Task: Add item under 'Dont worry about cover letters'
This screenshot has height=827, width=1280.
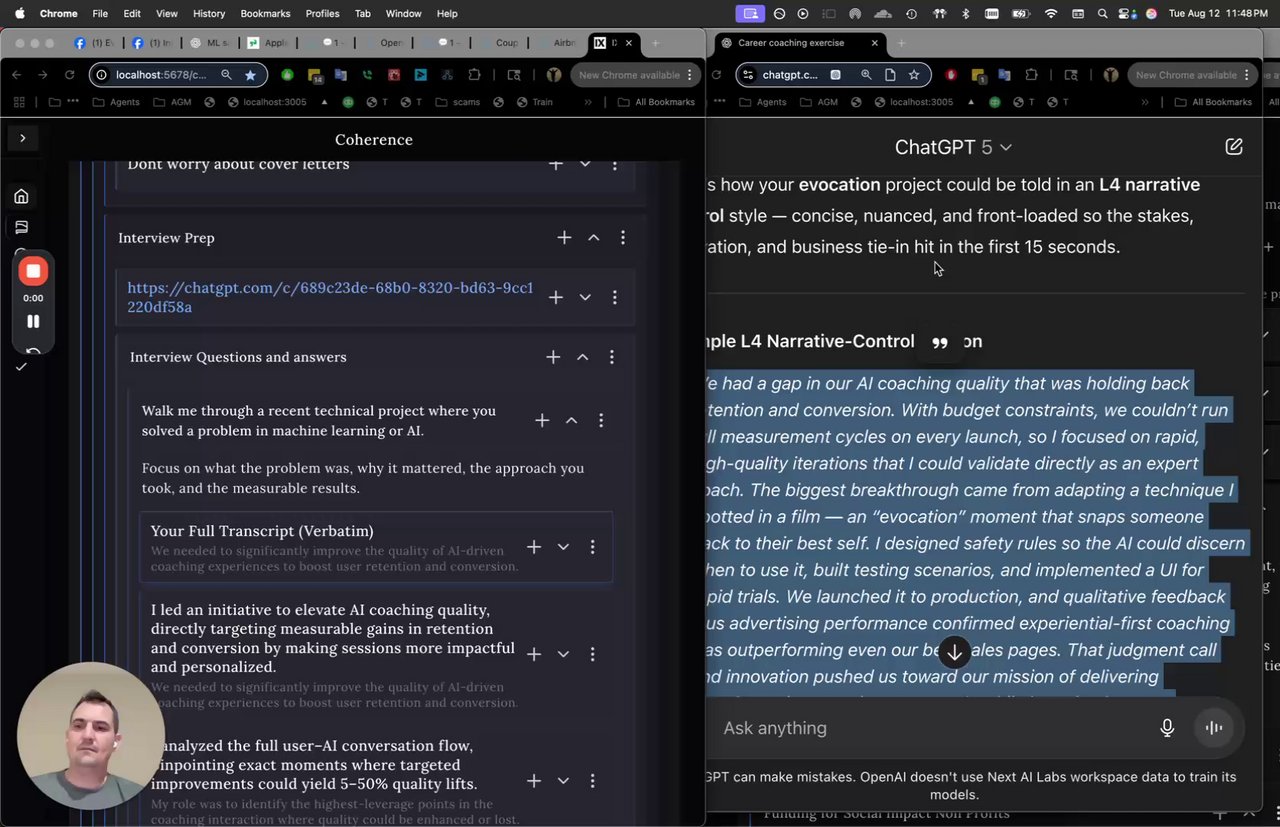Action: 556,164
